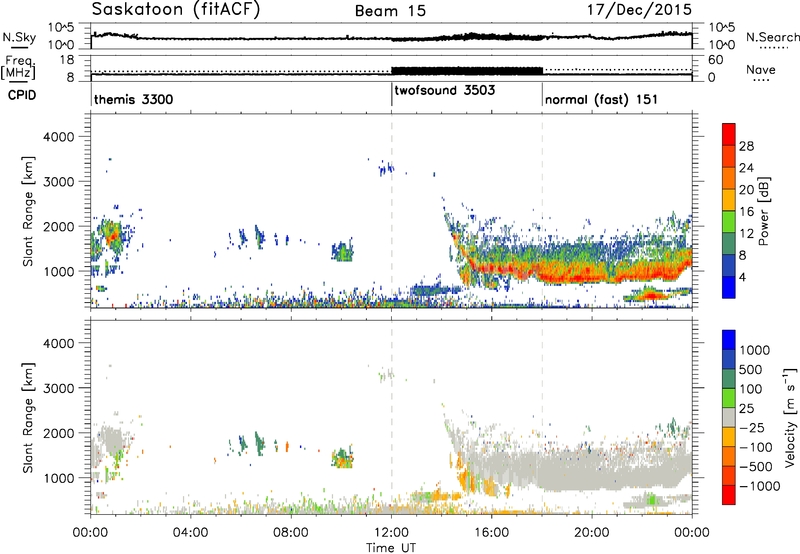Click the 'CPID' row label
800x554 pixels.
coord(22,95)
